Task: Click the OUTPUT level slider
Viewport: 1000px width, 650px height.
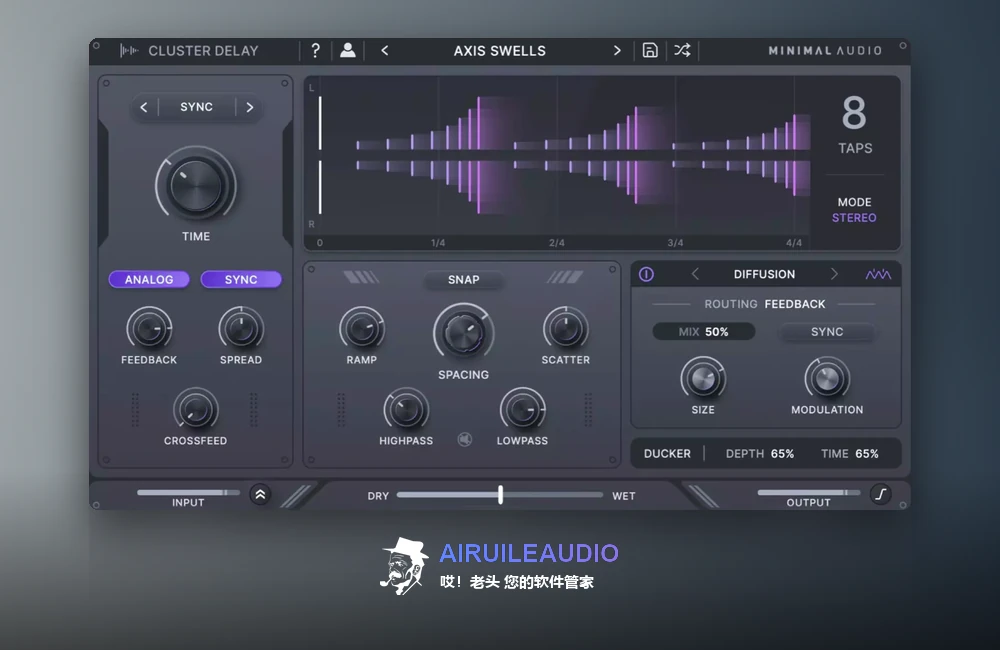Action: tap(808, 492)
